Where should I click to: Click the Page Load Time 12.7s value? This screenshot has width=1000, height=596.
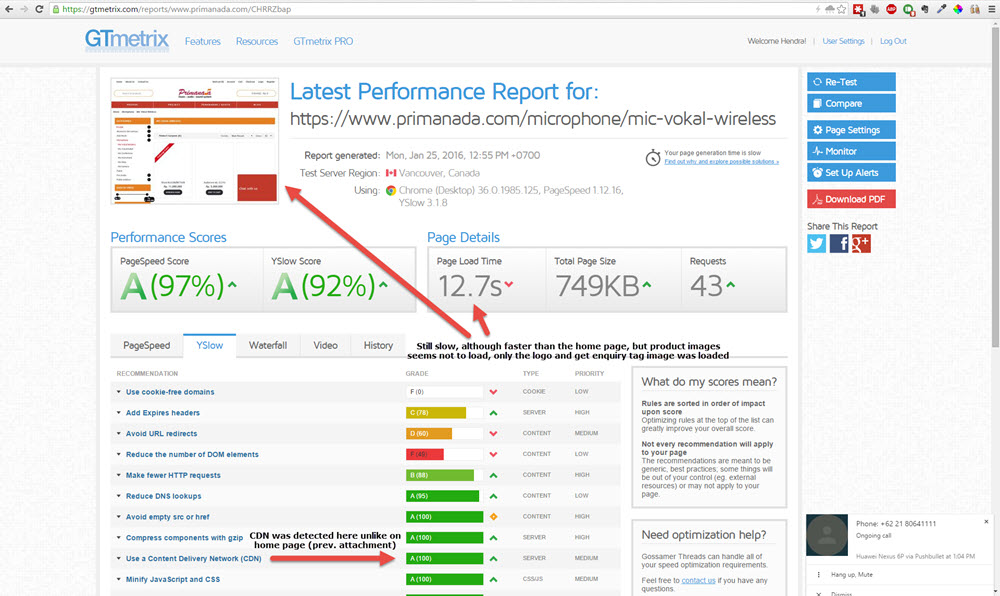tap(470, 286)
